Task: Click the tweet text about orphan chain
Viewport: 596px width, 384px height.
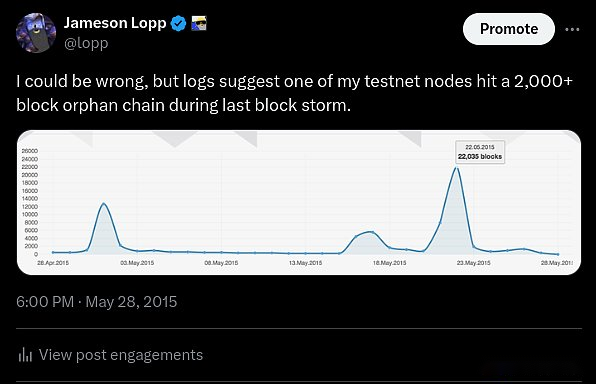Action: pos(294,93)
